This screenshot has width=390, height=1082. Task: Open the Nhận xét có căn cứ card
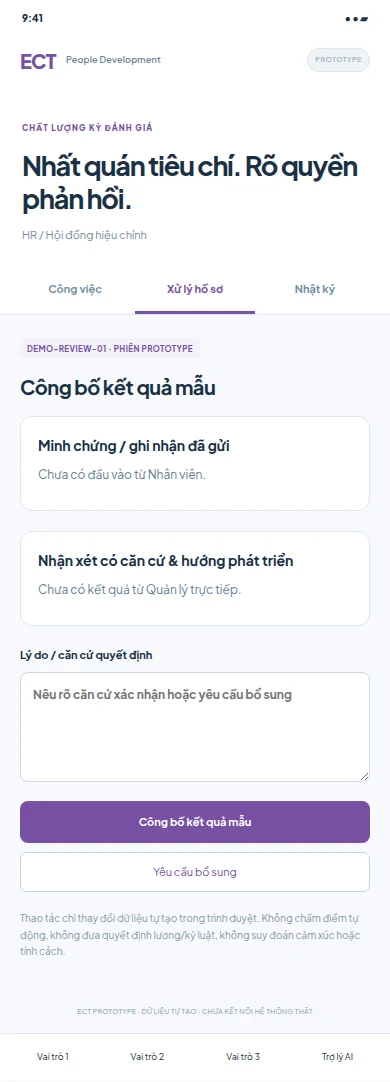195,578
